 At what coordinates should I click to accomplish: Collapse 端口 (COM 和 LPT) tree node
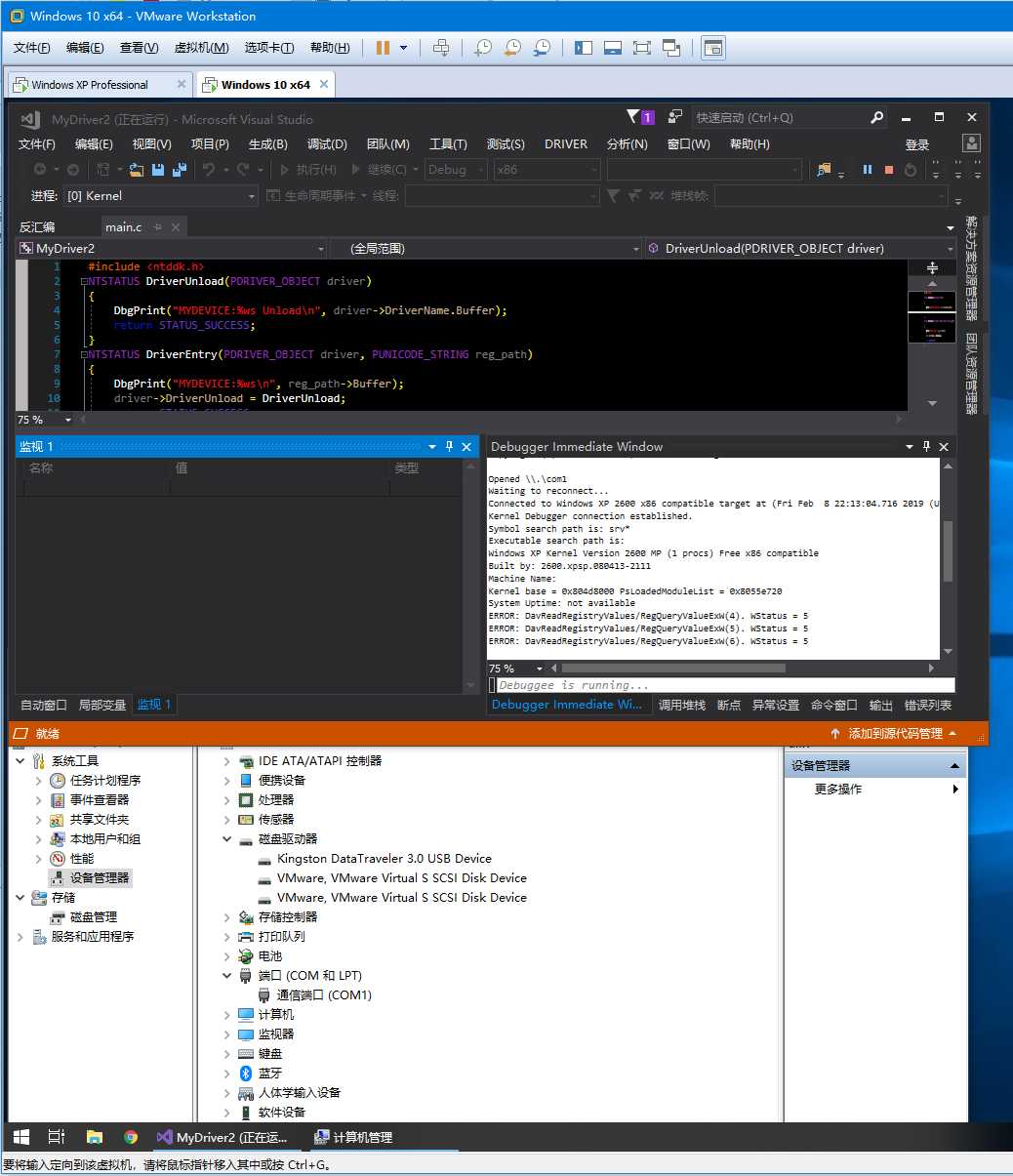[227, 976]
